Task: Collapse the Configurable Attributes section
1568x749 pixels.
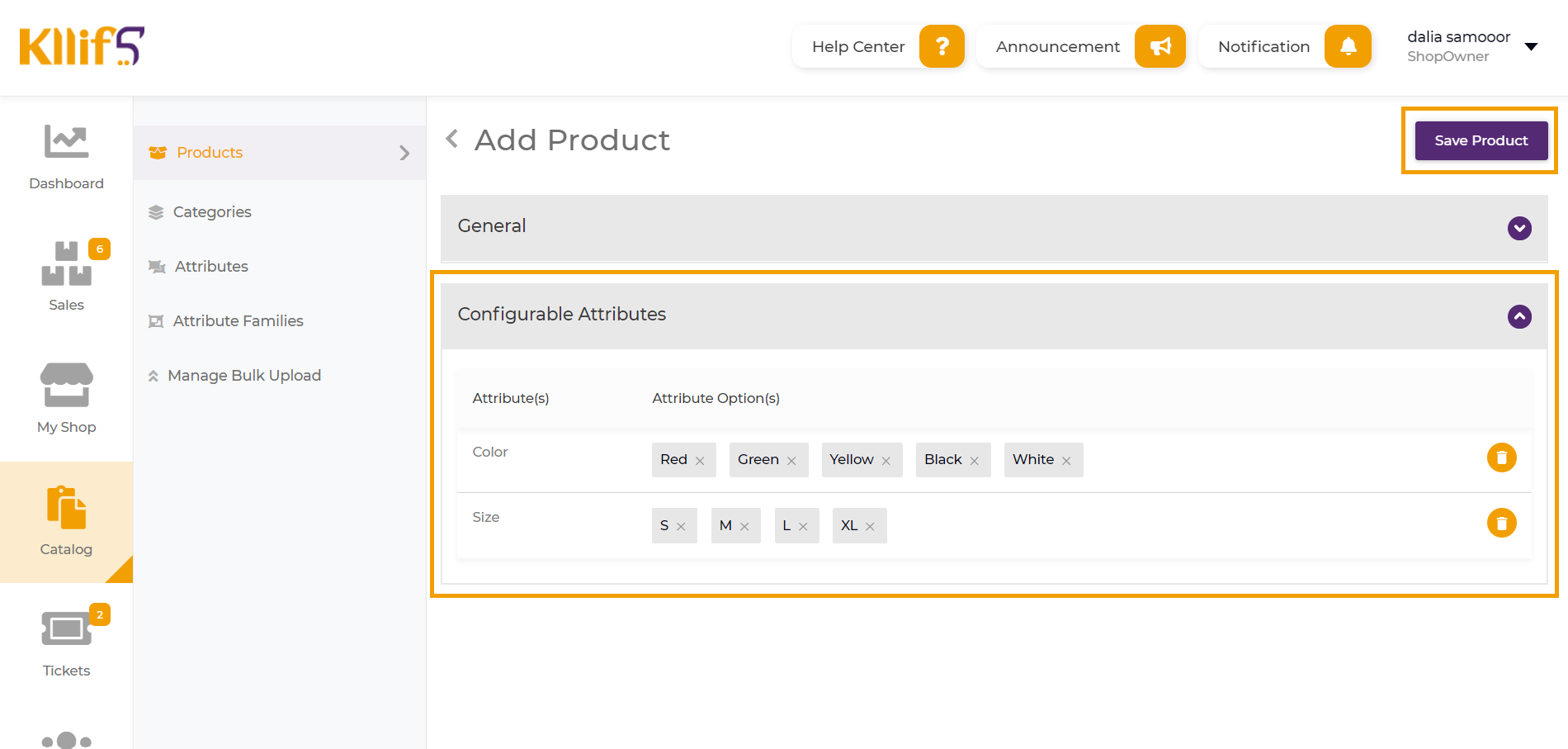Action: point(1519,316)
